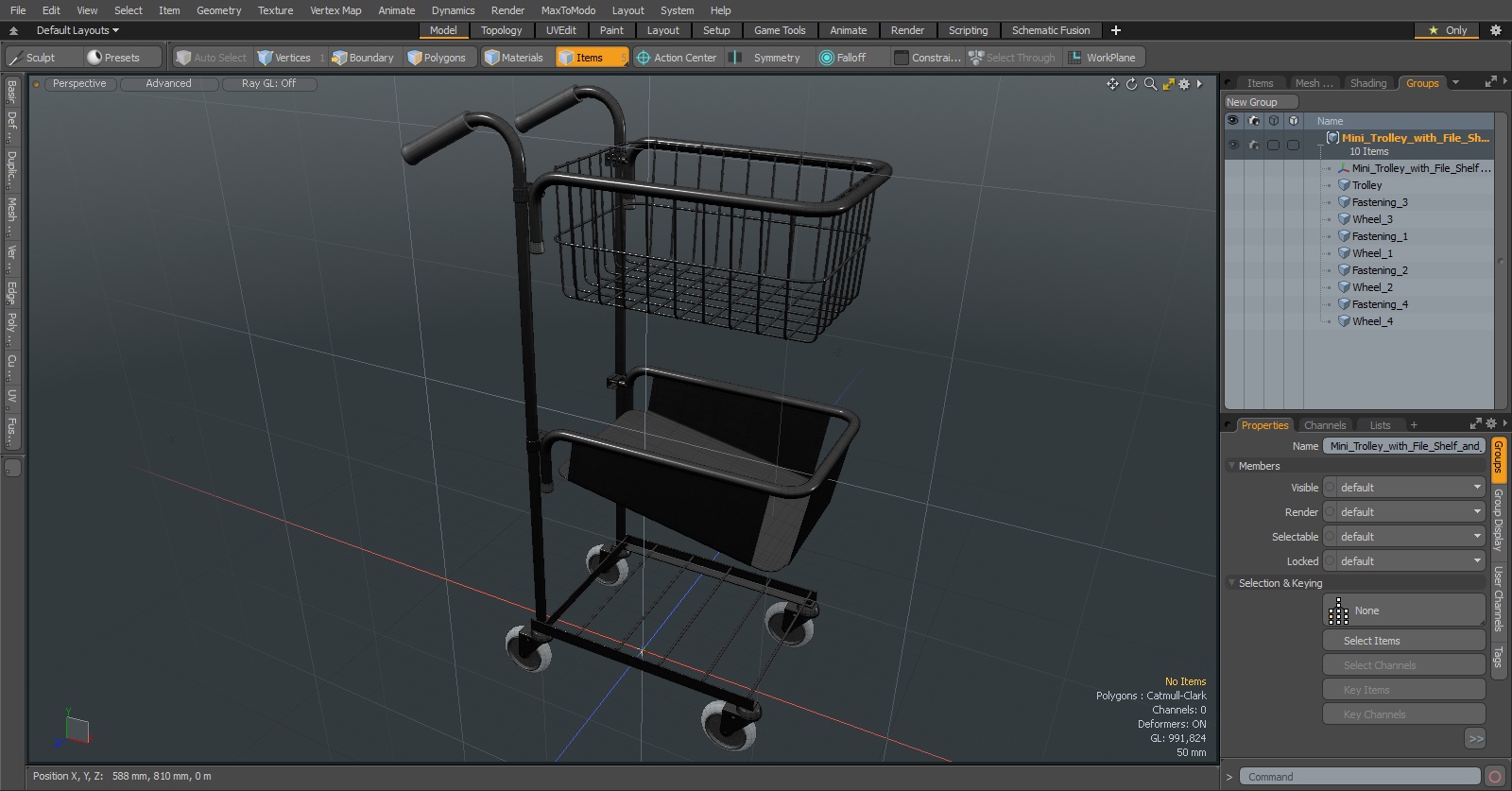The height and width of the screenshot is (791, 1512).
Task: Click the Visible row radio circle
Action: [1331, 488]
